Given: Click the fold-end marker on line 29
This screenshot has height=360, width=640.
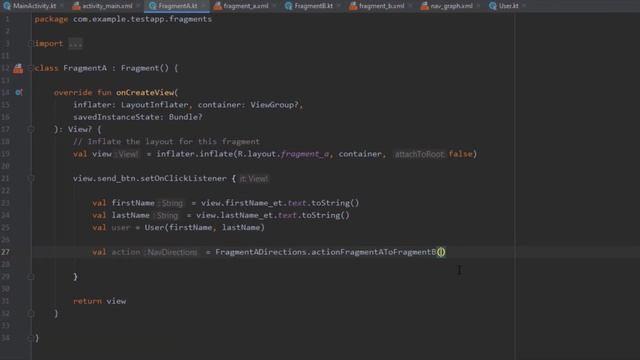Looking at the screenshot, I should (x=31, y=277).
